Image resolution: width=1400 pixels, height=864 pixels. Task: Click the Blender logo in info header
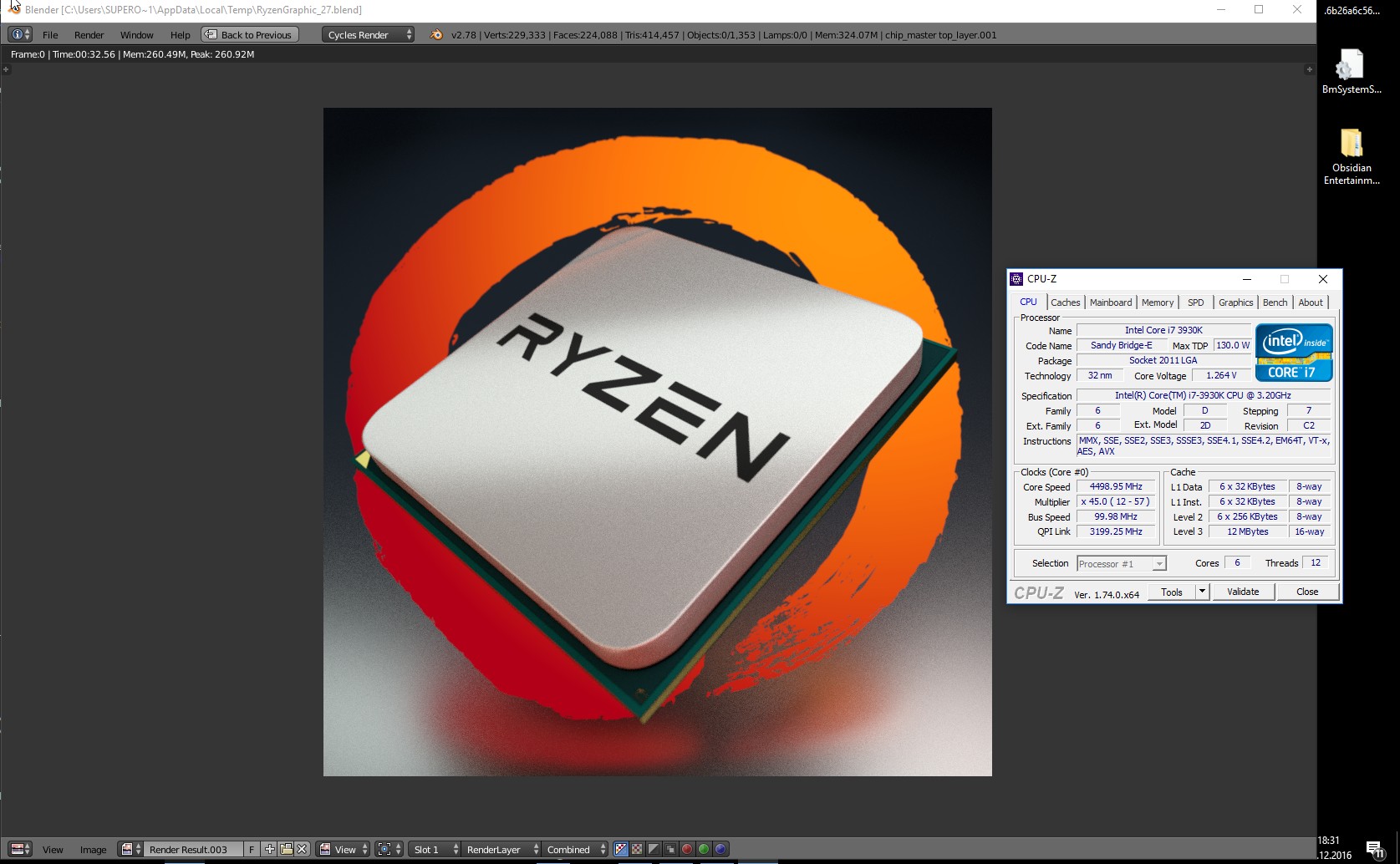tap(435, 35)
